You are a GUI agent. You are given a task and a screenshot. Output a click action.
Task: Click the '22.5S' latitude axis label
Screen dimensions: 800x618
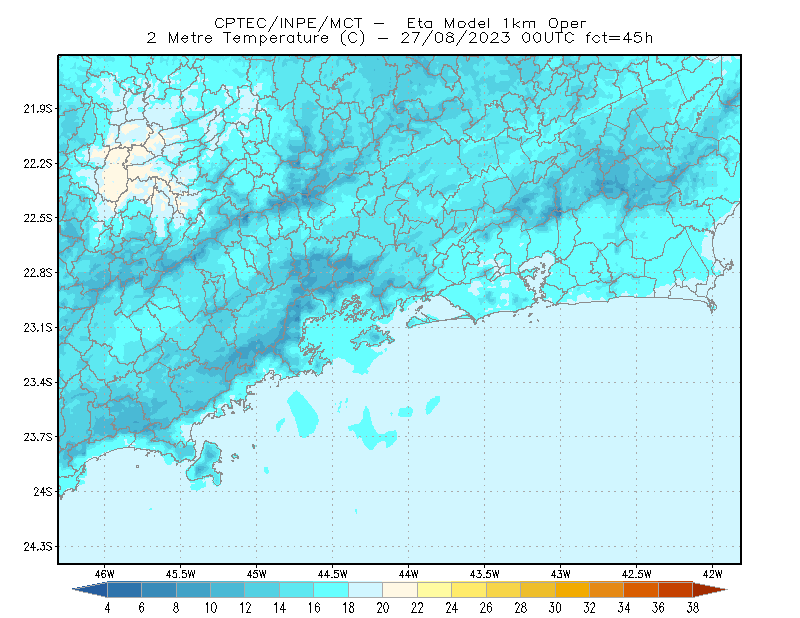click(38, 218)
